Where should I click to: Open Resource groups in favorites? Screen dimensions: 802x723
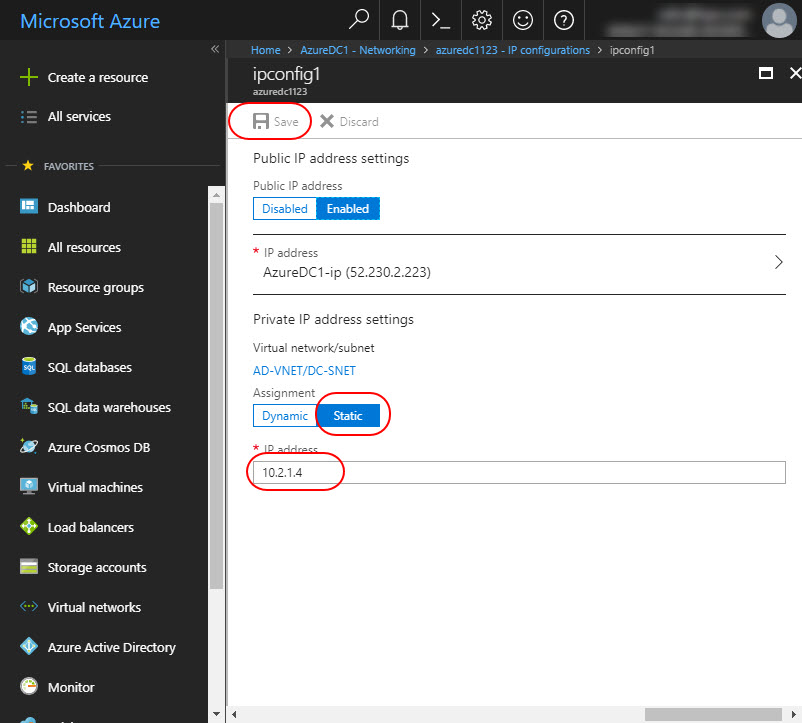[96, 287]
